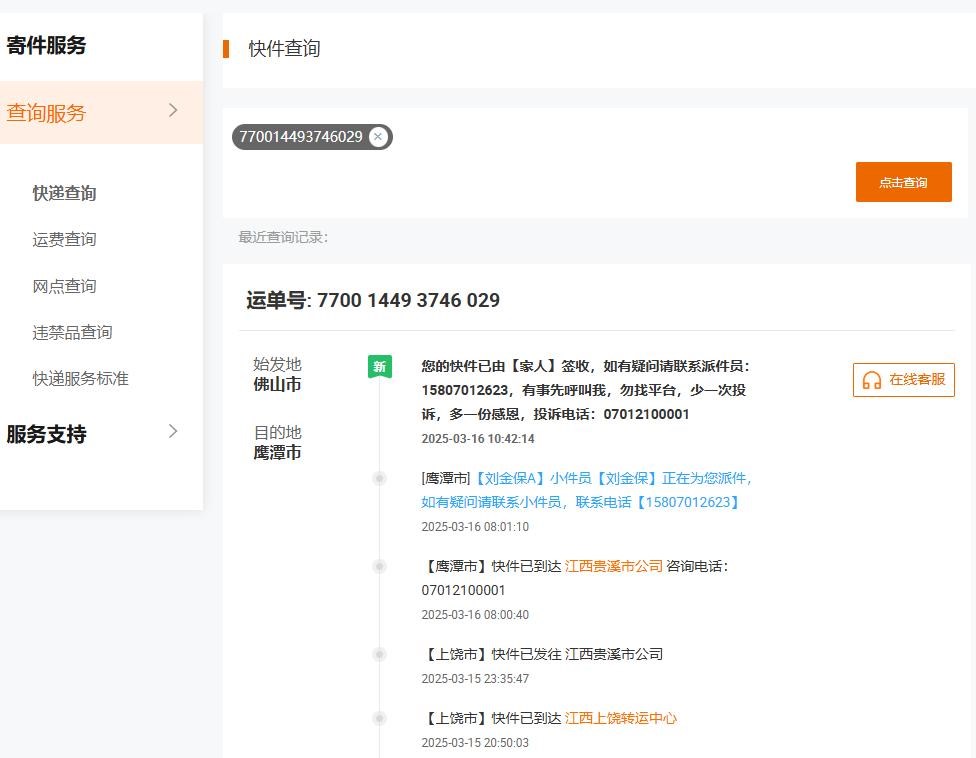Viewport: 976px width, 758px height.
Task: Click the consultation phone 07012100001 line
Action: click(x=463, y=590)
